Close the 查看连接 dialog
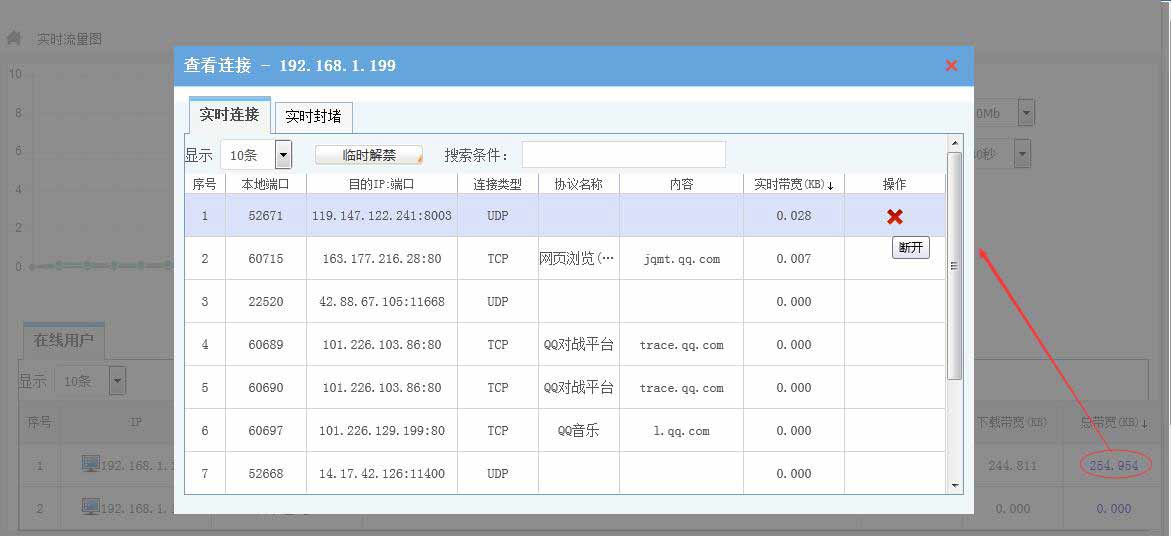Screen dimensions: 1171x536 click(951, 65)
